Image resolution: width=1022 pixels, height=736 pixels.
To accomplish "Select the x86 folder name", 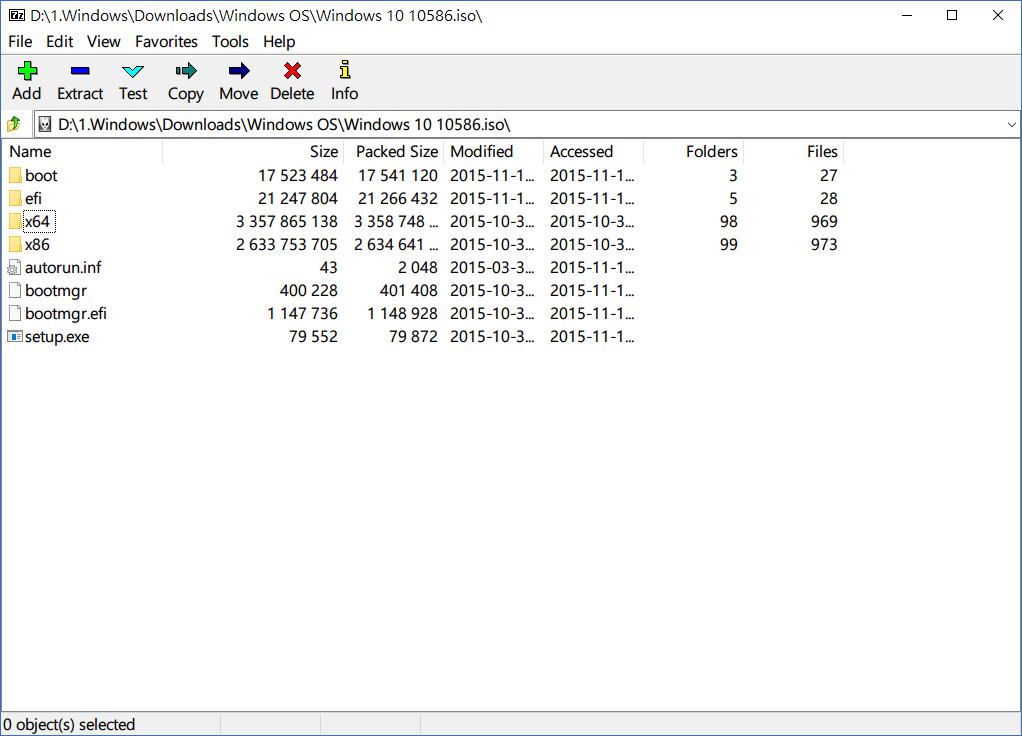I will (x=37, y=244).
